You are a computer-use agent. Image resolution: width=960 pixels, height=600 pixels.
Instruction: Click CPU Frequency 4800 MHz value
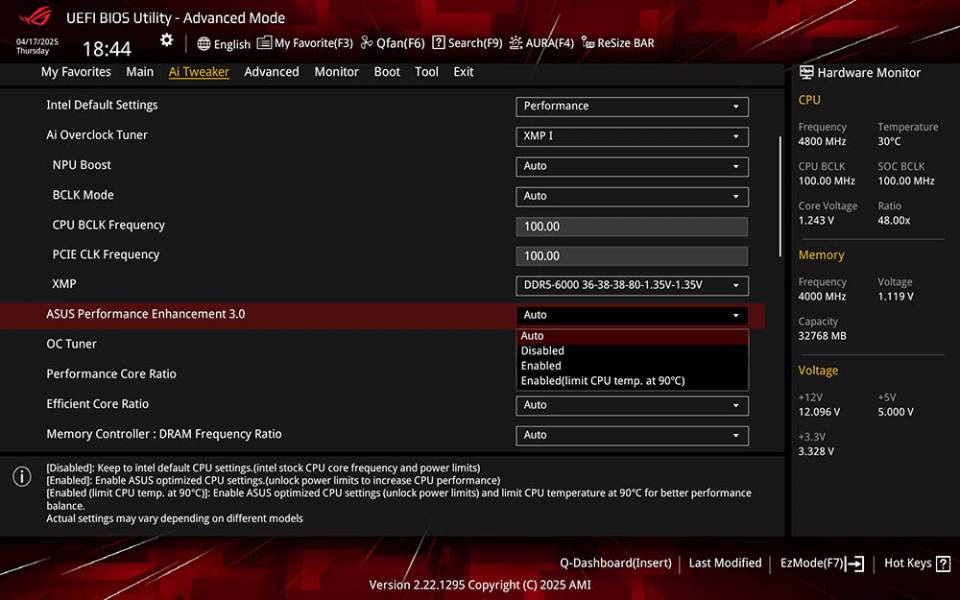(822, 142)
